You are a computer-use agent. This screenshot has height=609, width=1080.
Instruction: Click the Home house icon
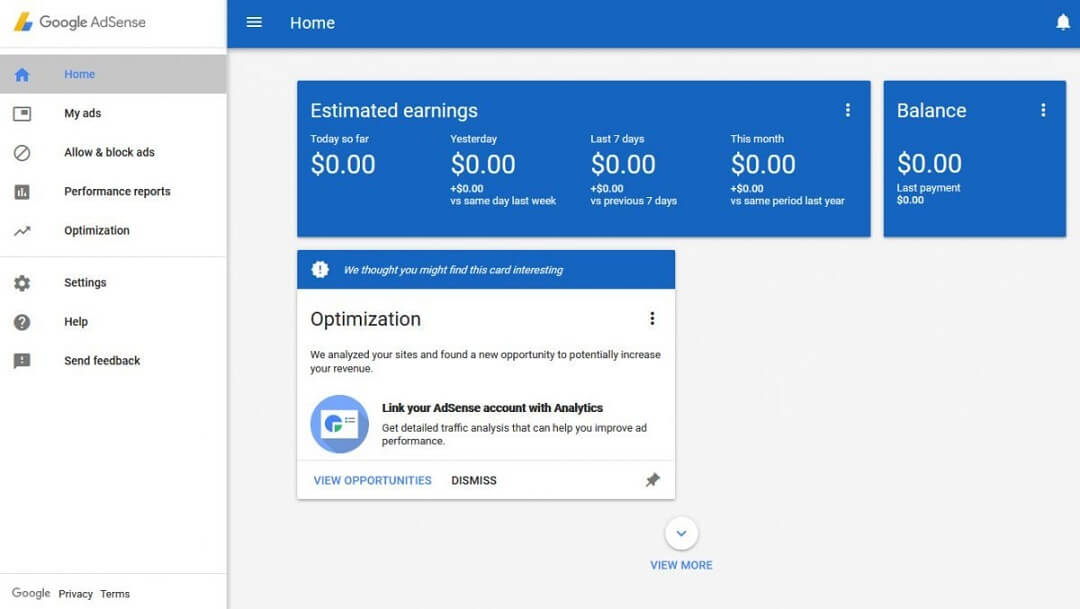coord(22,74)
